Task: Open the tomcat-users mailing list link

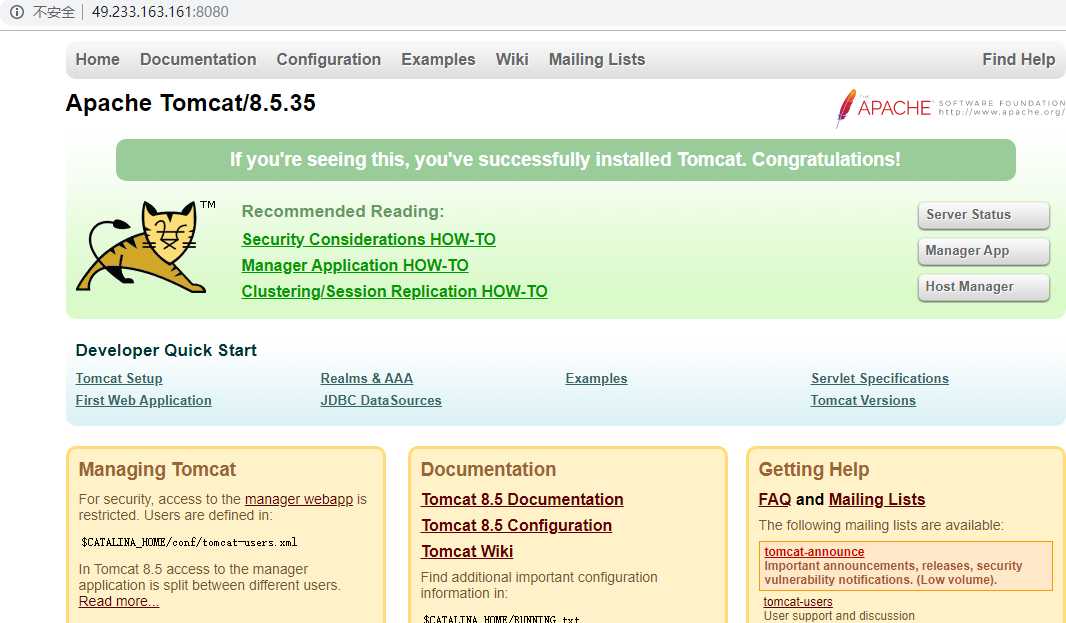Action: tap(797, 602)
